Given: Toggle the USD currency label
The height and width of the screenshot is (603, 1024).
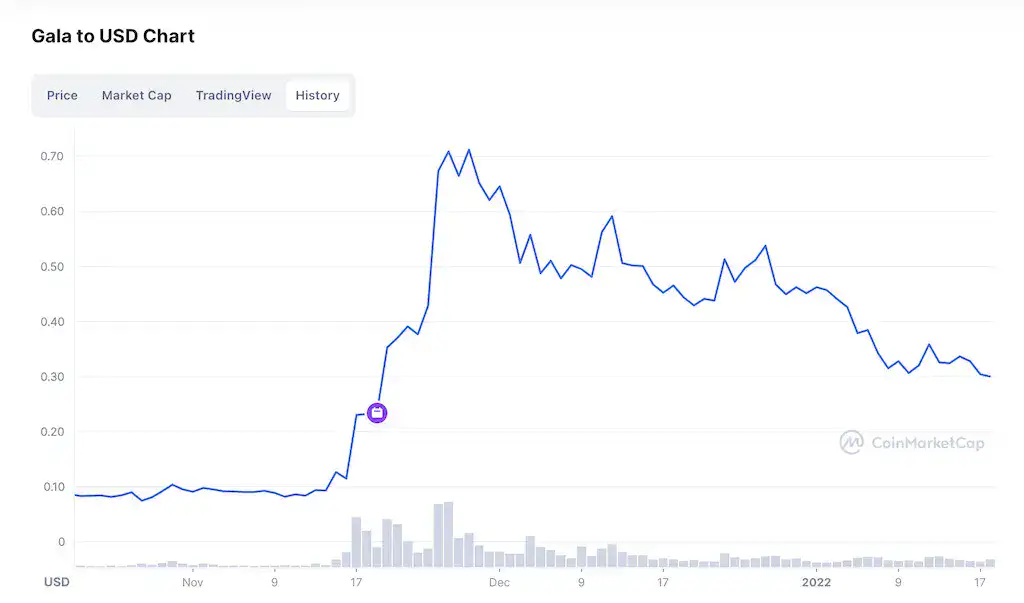Looking at the screenshot, I should 57,582.
